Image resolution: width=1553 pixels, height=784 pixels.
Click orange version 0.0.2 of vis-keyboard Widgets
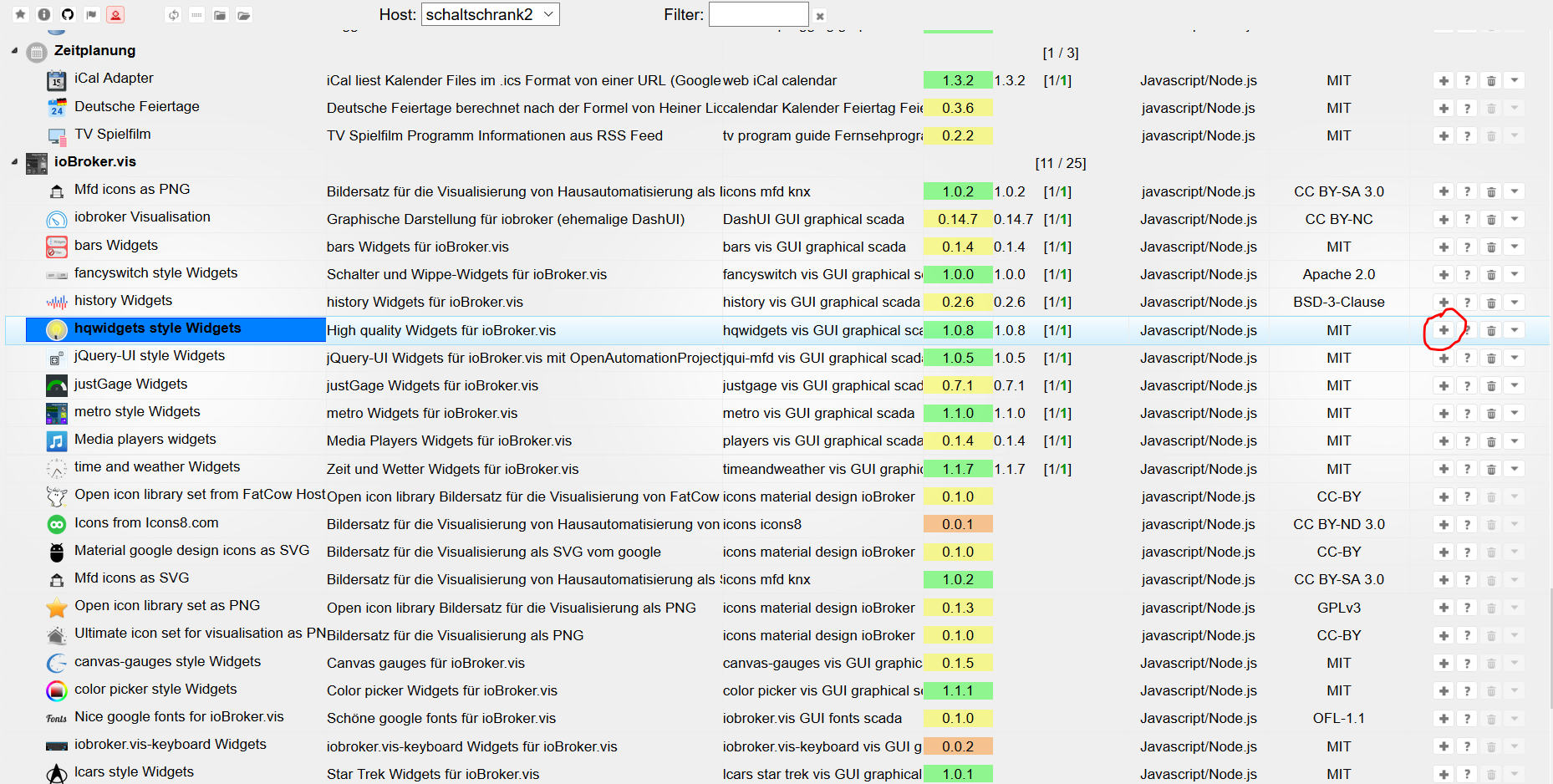click(x=958, y=747)
